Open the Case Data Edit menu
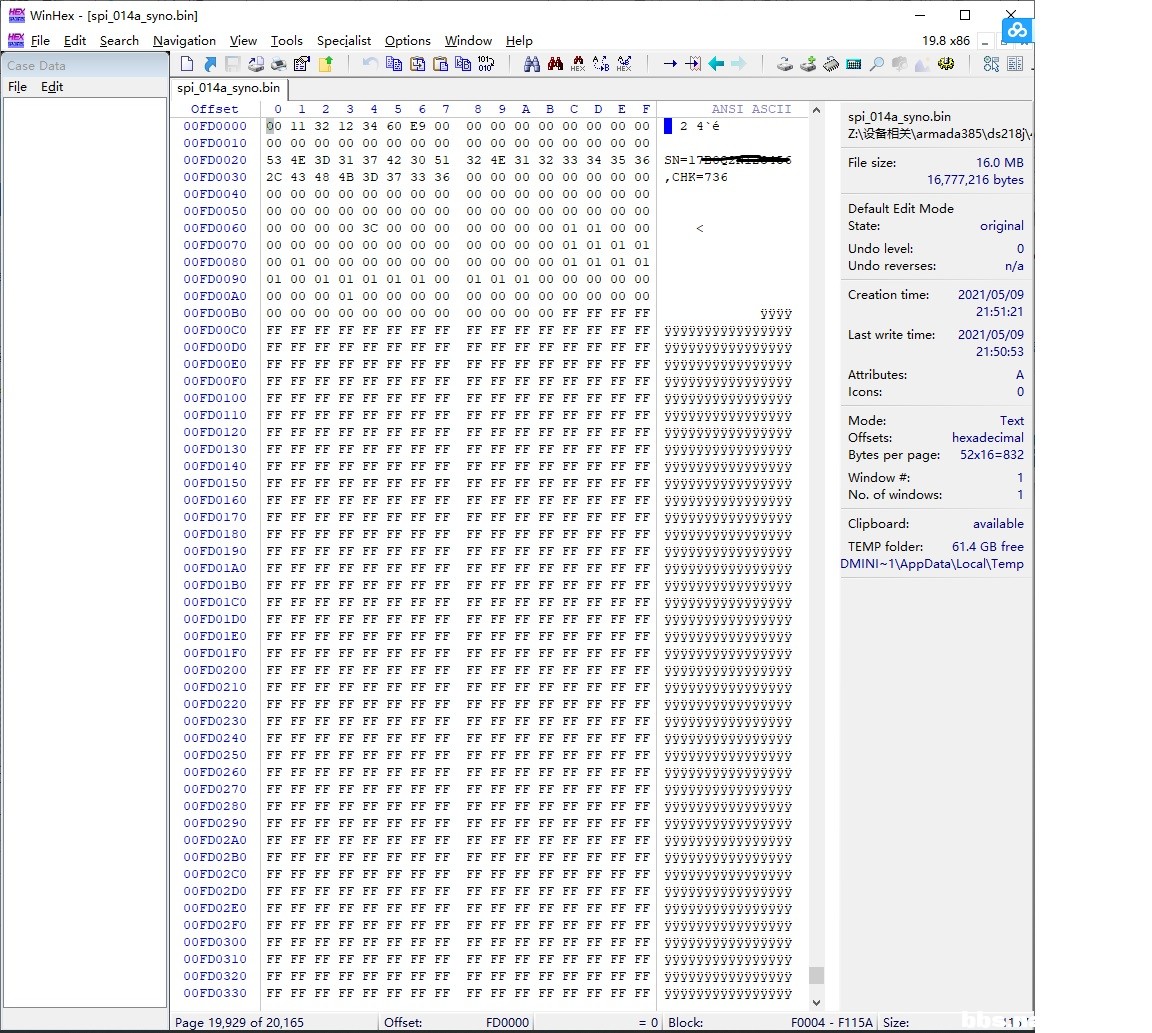 point(52,87)
